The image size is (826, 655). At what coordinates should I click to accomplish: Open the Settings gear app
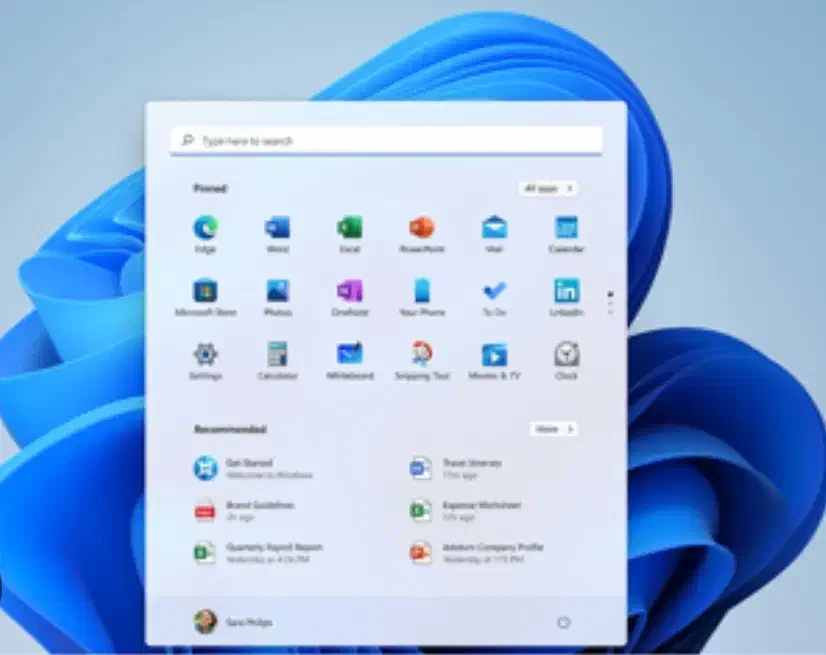click(205, 355)
